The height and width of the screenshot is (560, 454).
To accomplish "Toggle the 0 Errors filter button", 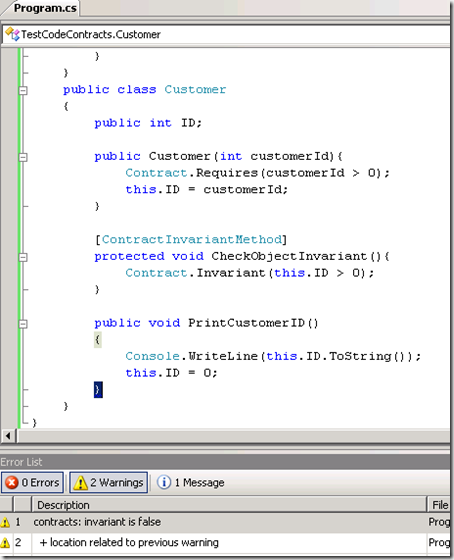I will (x=33, y=482).
